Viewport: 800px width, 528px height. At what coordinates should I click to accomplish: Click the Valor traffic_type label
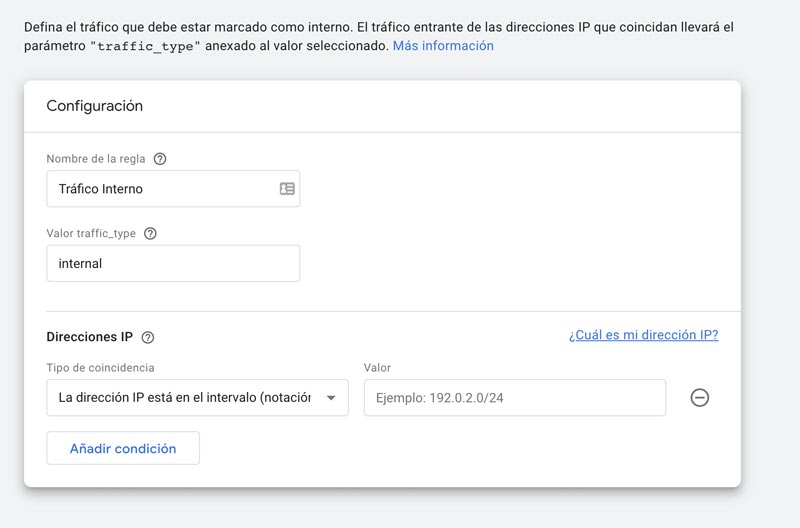point(91,234)
